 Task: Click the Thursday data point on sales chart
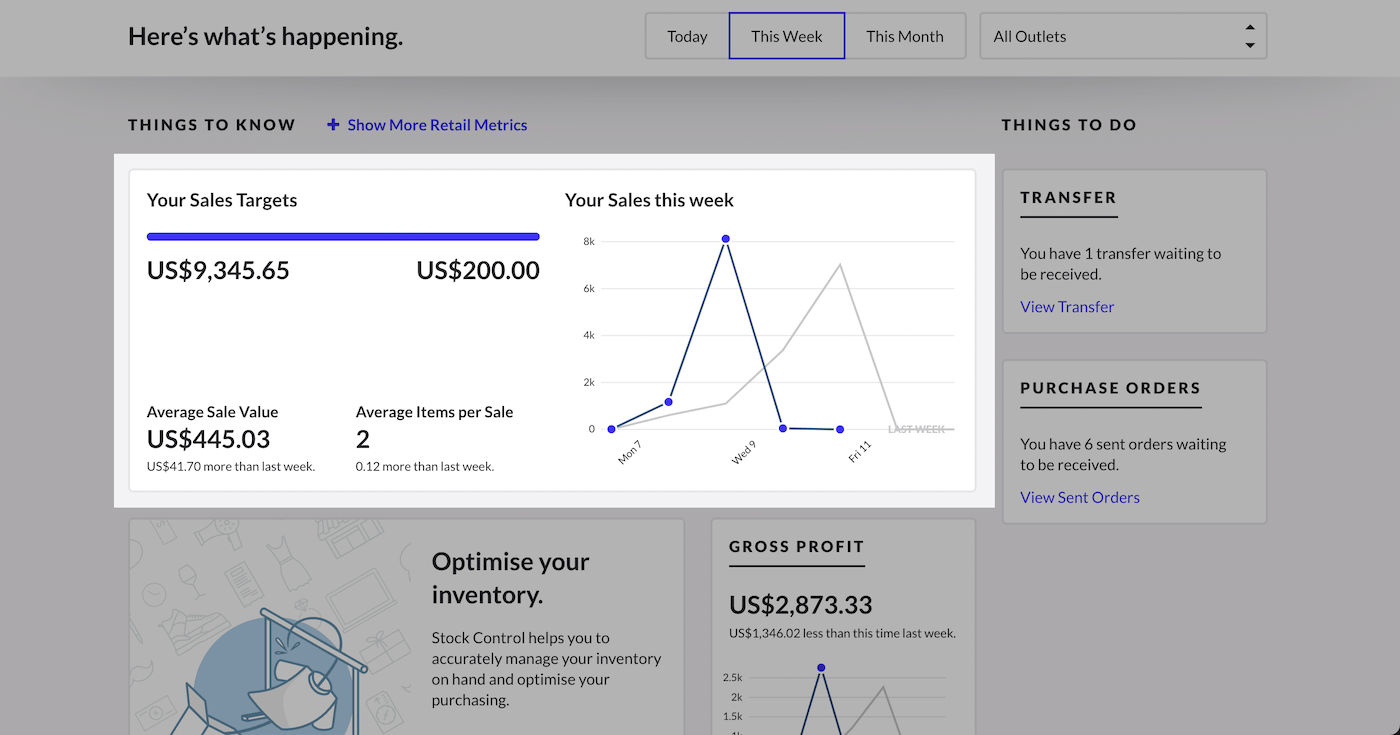[x=782, y=428]
